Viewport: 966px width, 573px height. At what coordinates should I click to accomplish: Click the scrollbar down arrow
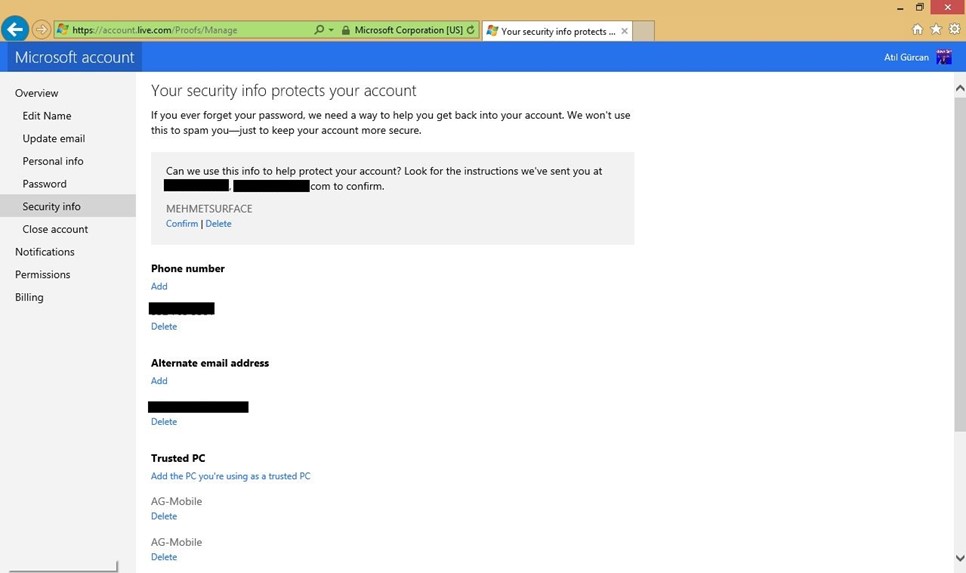pos(960,558)
